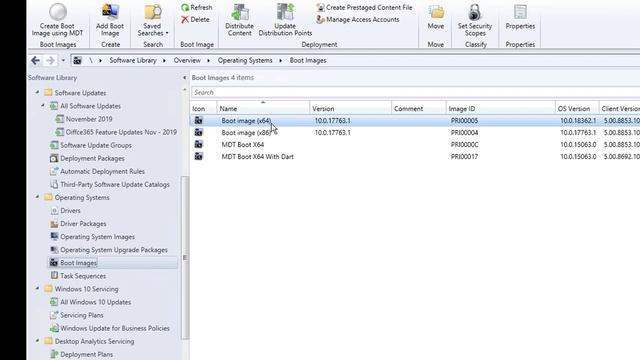640x360 pixels.
Task: Select Boot image (x64) row
Action: point(415,120)
